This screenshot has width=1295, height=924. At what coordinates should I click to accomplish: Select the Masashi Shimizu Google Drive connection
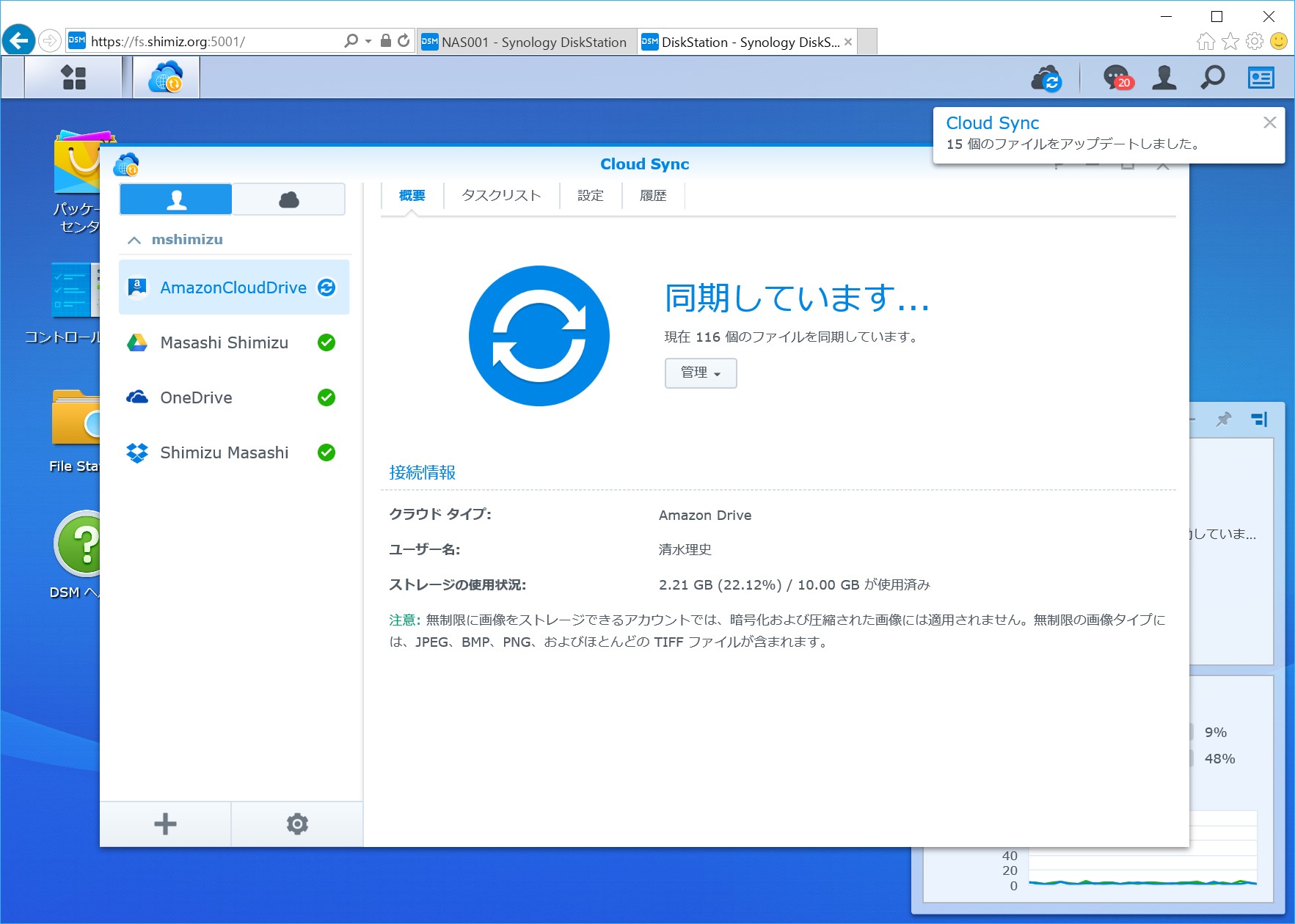pos(224,342)
